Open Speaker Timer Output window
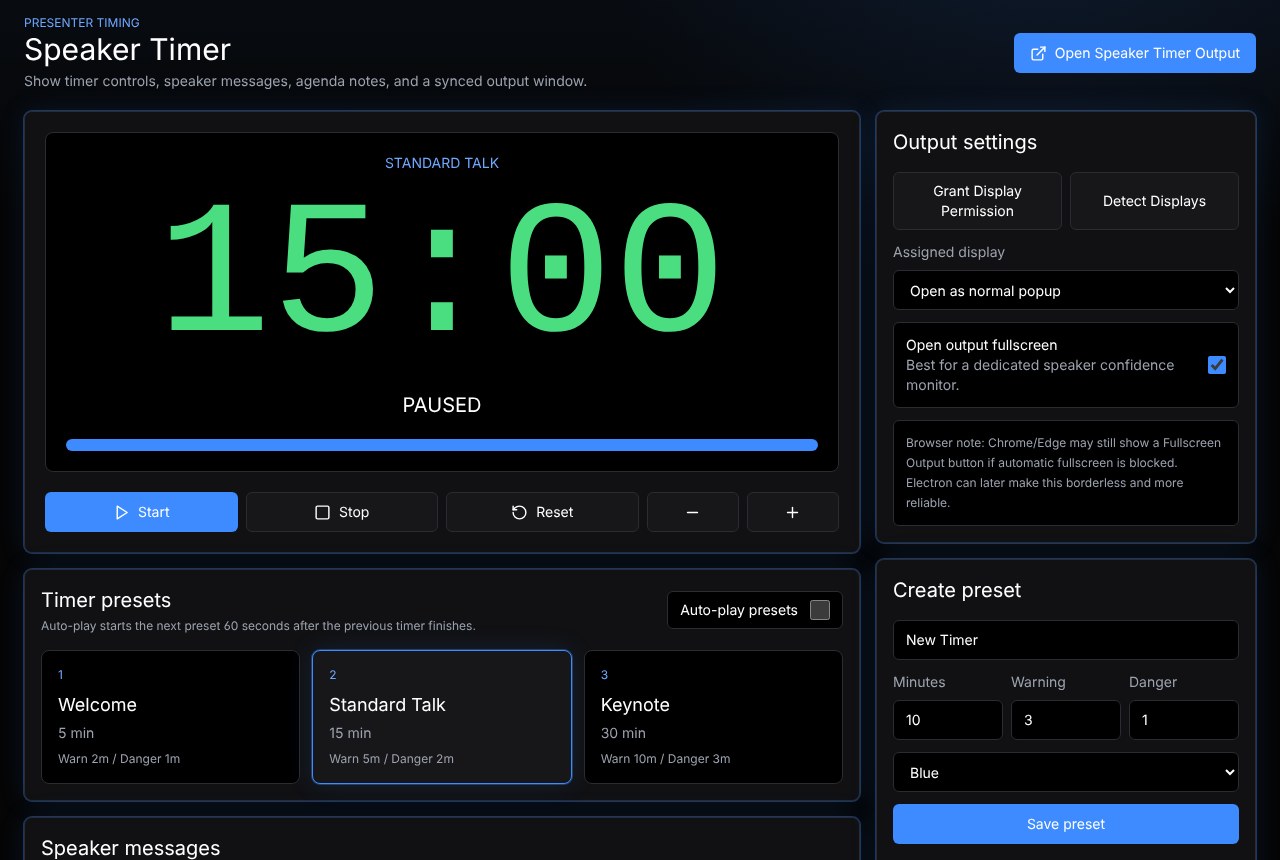Viewport: 1280px width, 860px height. pyautogui.click(x=1135, y=53)
